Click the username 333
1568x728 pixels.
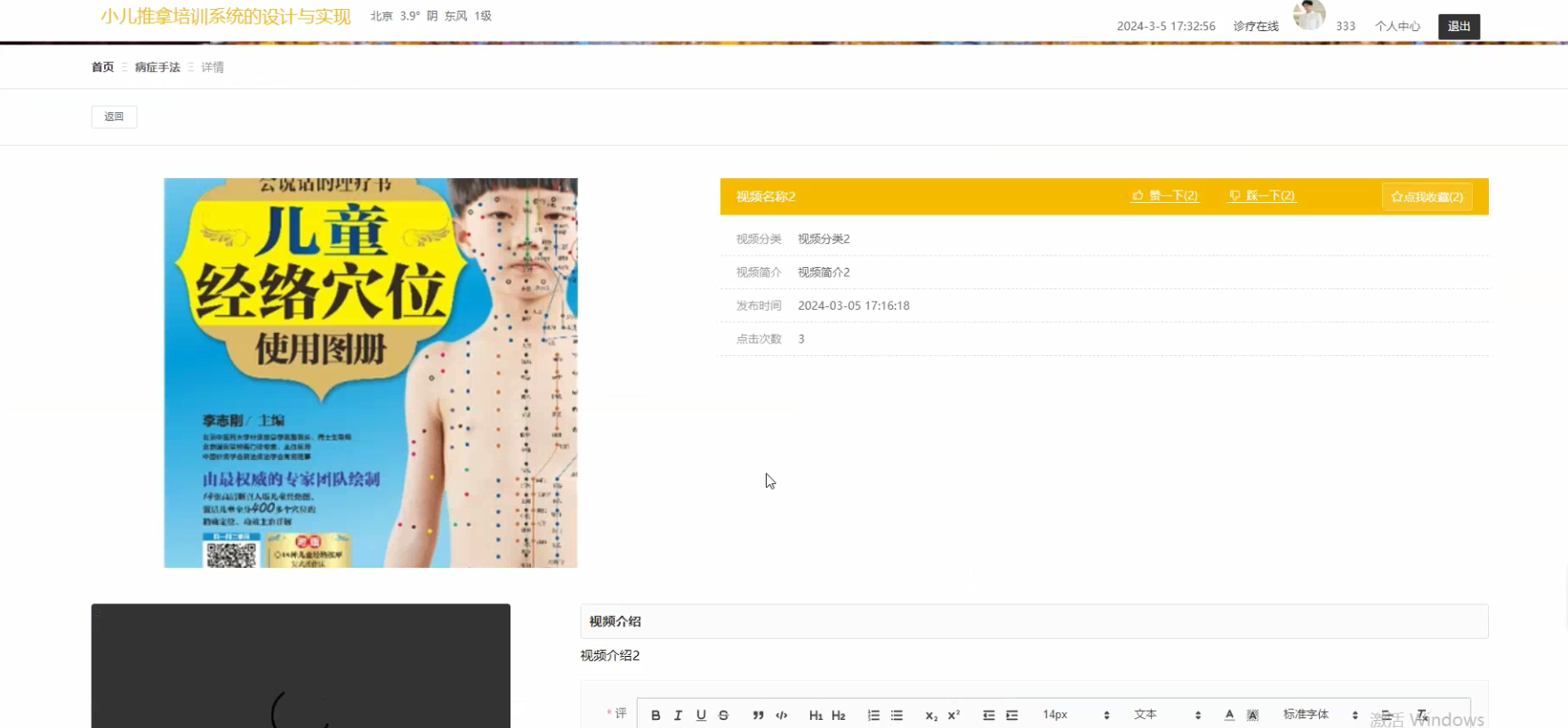(x=1346, y=27)
